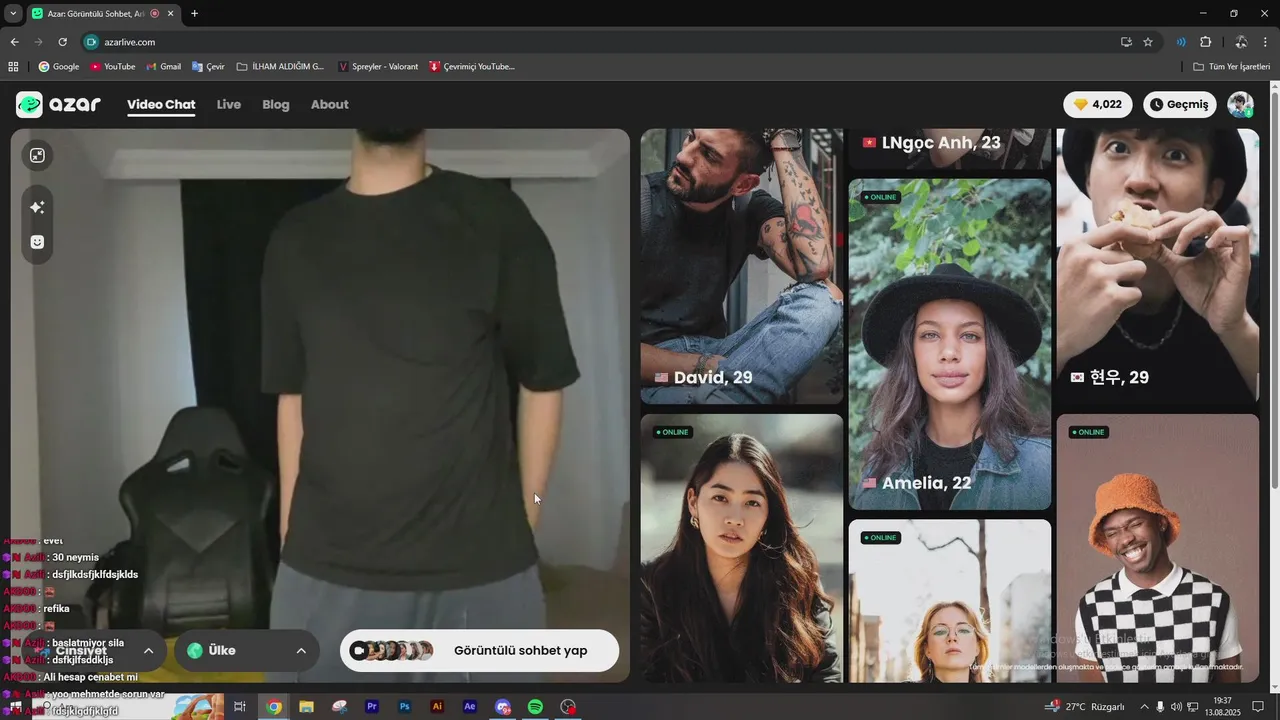Screen dimensions: 1280x720
Task: Open the notification center icon
Action: [1258, 707]
